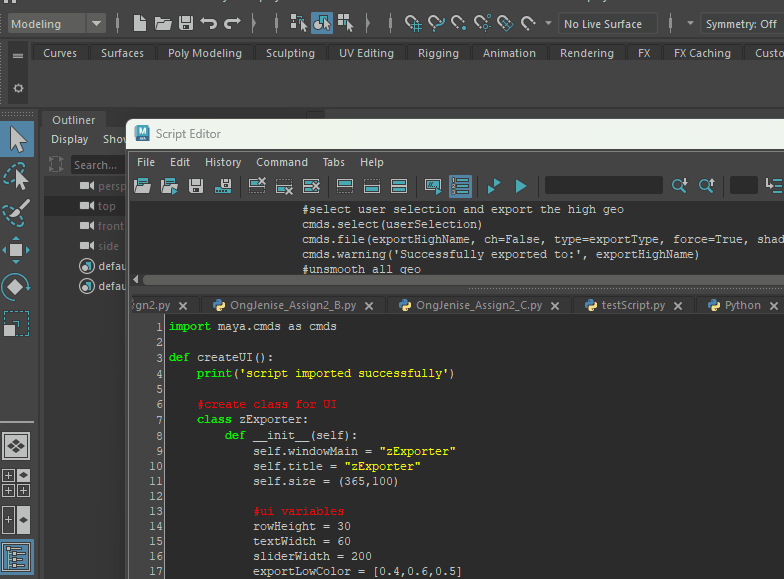This screenshot has width=784, height=579.
Task: Click the Execute All script button
Action: click(494, 186)
